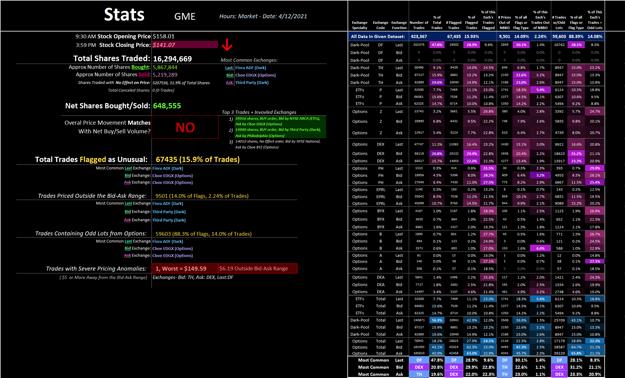
Task: Click the "GME" ticker label
Action: (185, 16)
